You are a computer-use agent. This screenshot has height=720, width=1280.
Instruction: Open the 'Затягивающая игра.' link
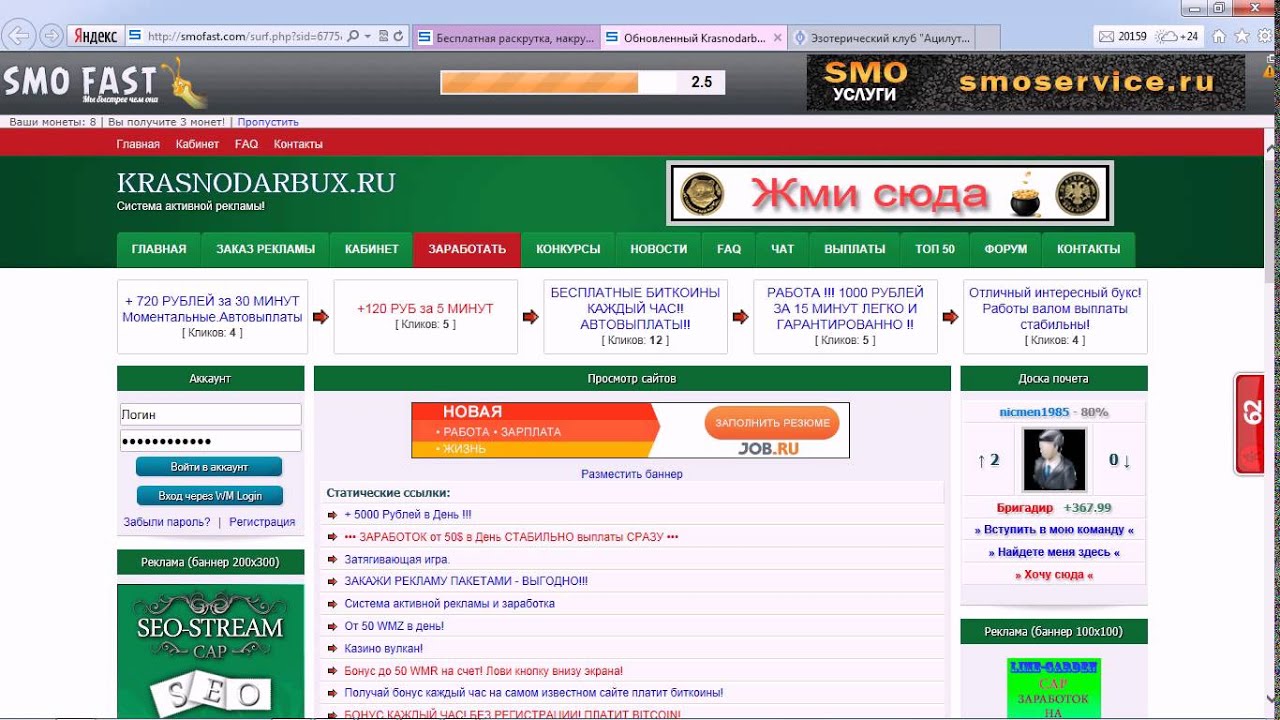pos(397,559)
